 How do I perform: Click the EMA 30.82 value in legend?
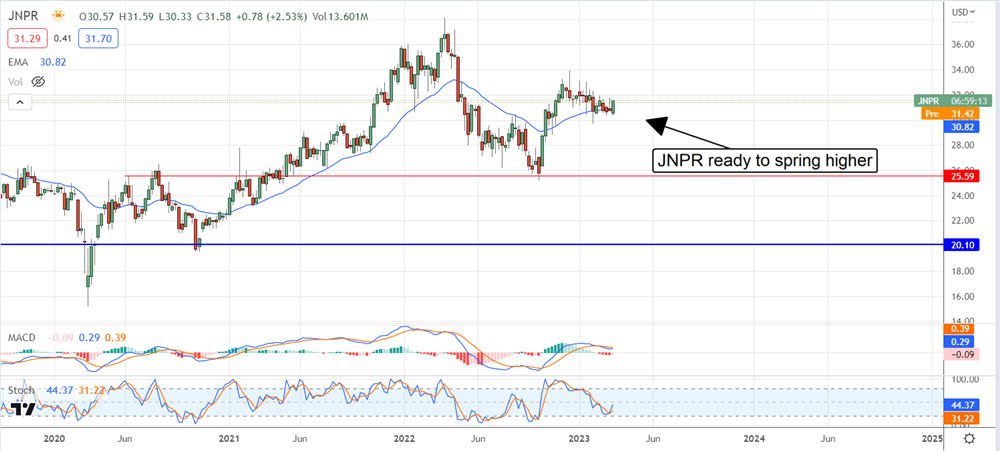(53, 62)
